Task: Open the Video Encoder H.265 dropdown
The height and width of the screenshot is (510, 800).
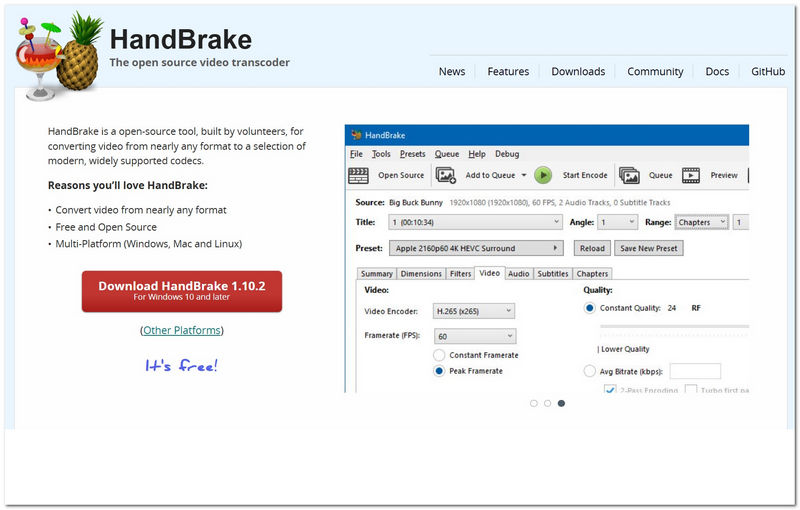Action: (473, 311)
